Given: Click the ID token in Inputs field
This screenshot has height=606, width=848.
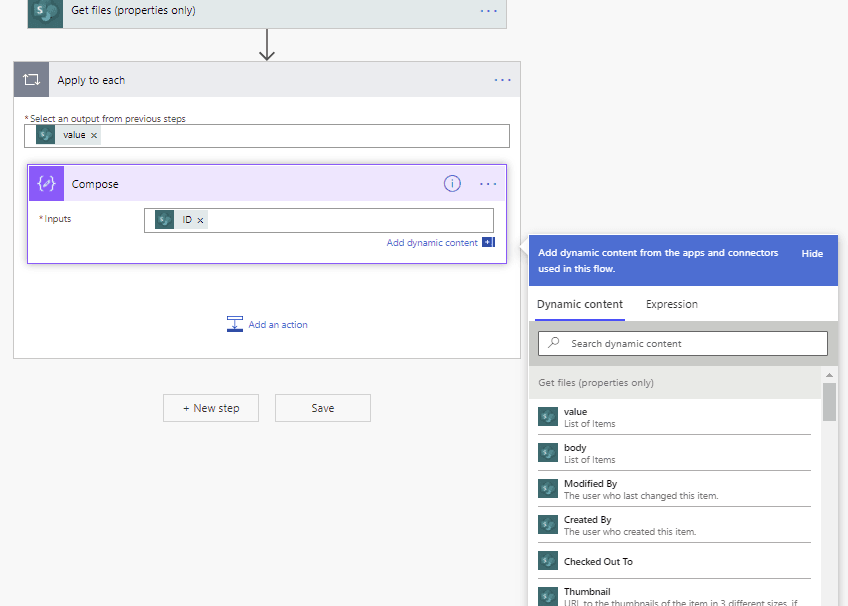Looking at the screenshot, I should [181, 220].
